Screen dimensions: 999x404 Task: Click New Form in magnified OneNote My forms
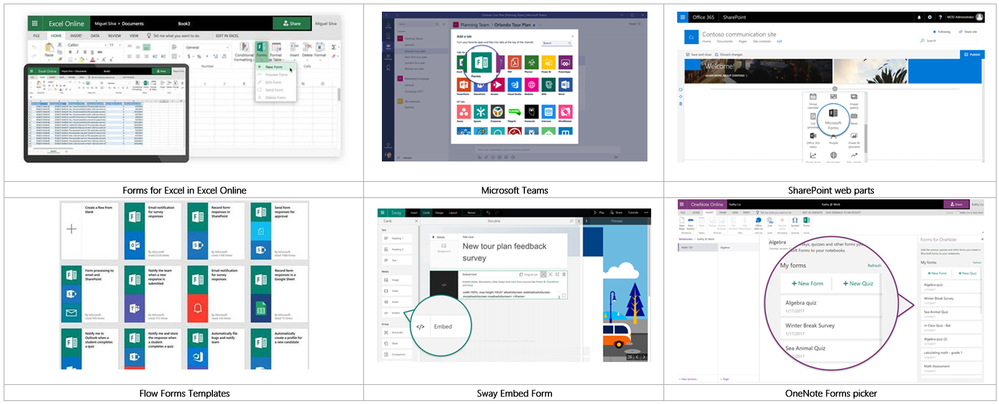[x=808, y=283]
